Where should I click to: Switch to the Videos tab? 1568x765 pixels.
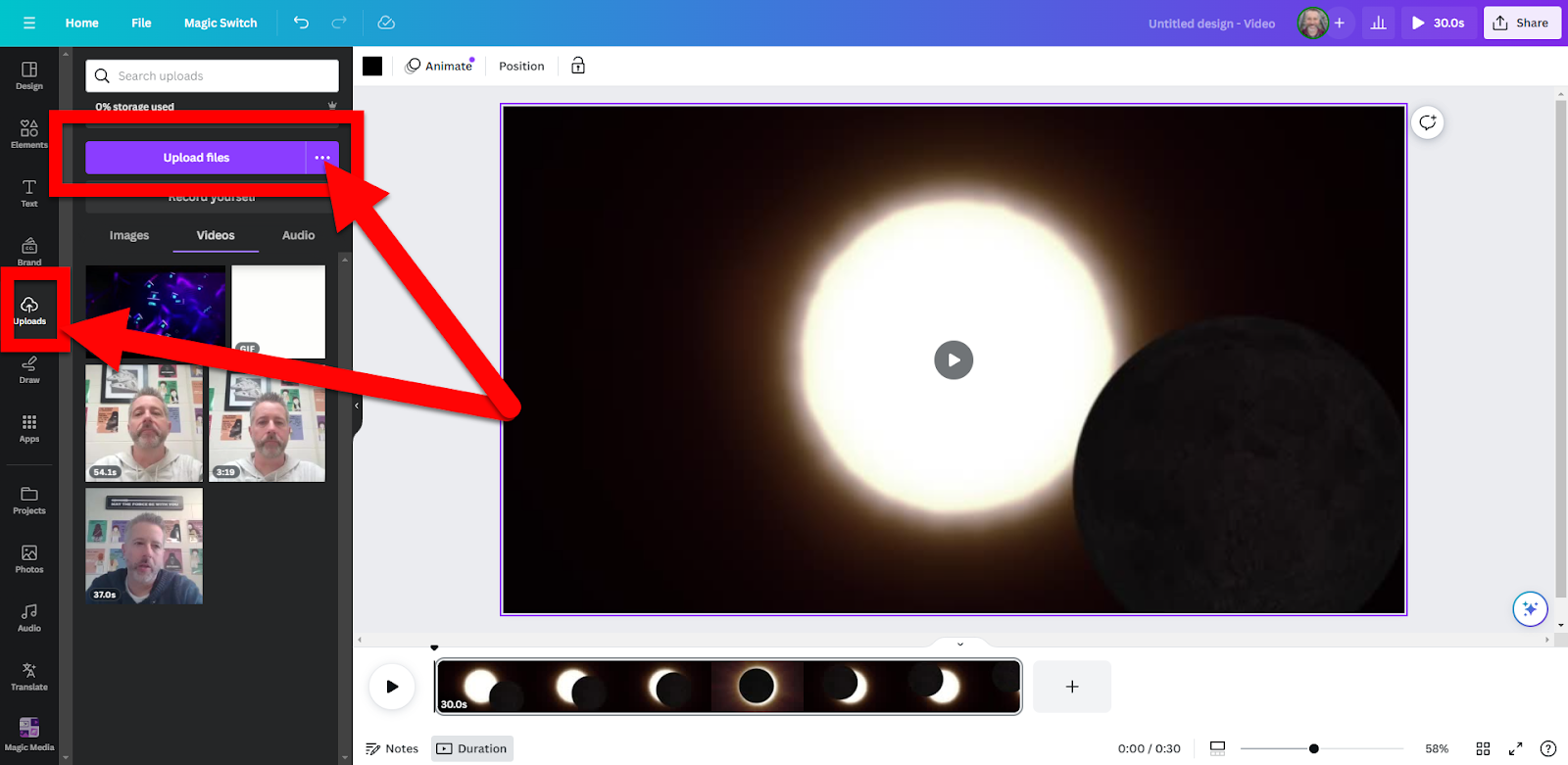pos(216,235)
